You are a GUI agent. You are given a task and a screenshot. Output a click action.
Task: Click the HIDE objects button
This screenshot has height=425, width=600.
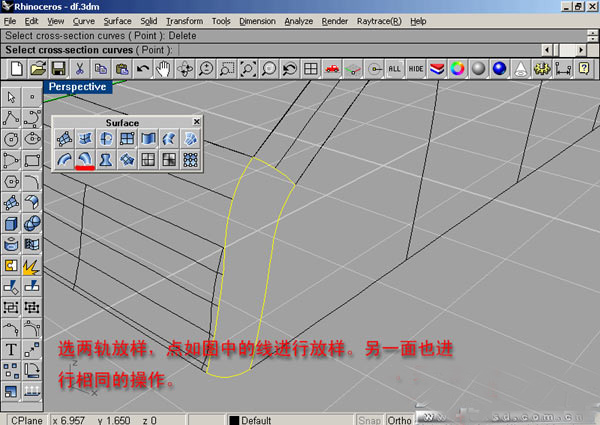[x=415, y=68]
